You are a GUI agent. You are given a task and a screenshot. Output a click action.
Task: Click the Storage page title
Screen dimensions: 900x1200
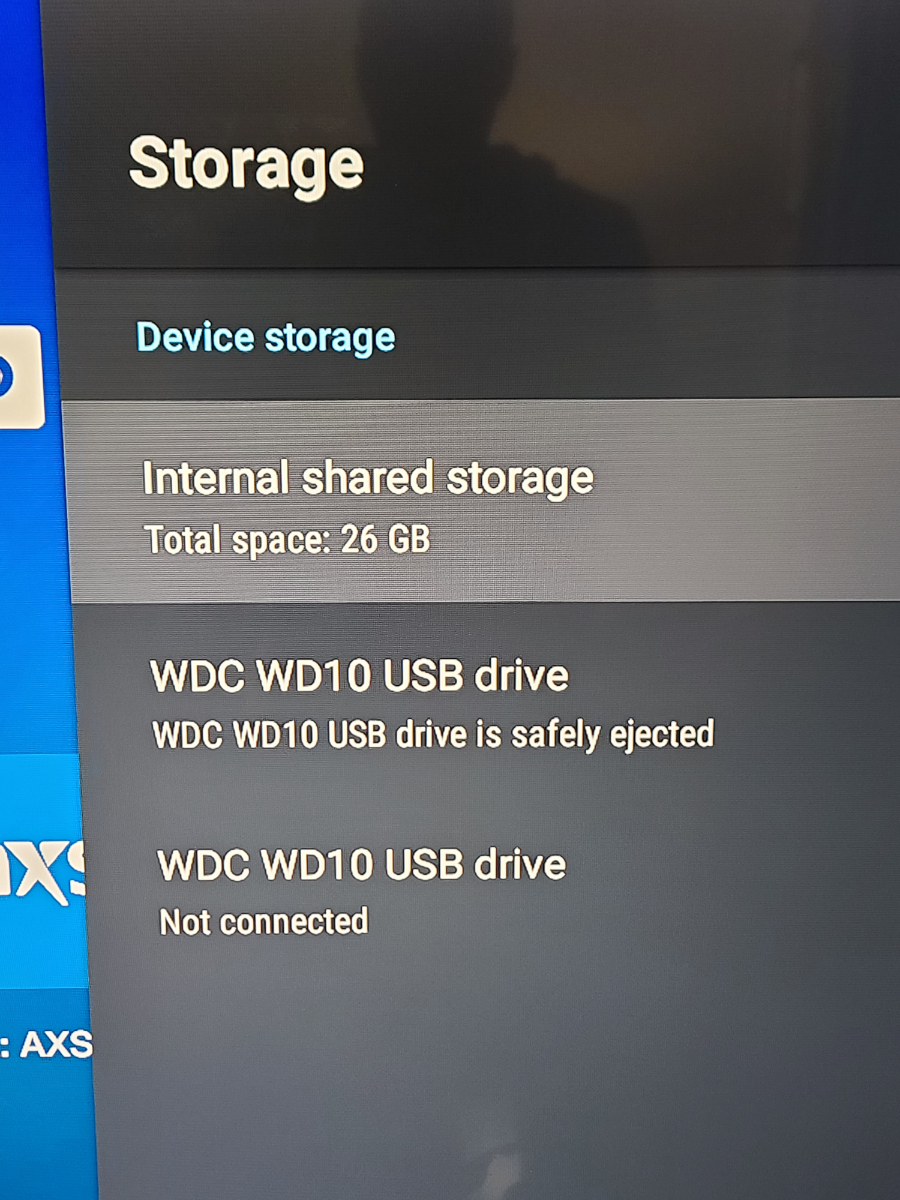pos(246,163)
